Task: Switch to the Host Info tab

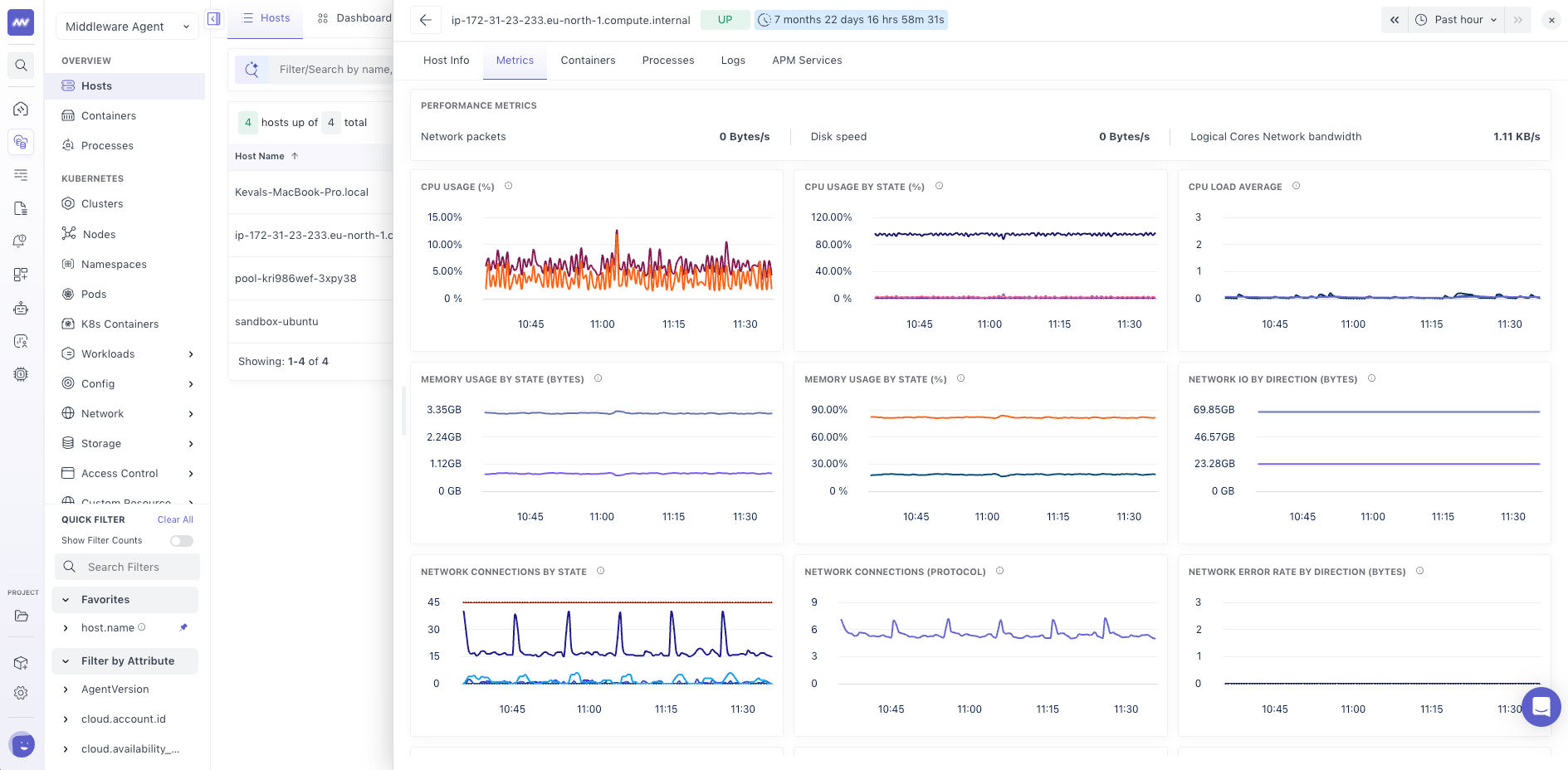Action: click(x=447, y=61)
